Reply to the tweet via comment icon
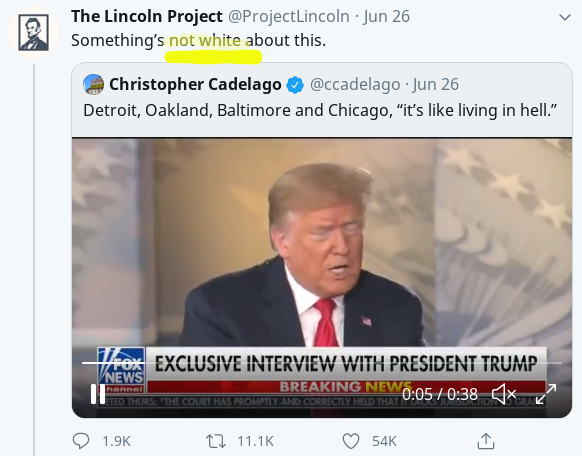 tap(81, 441)
